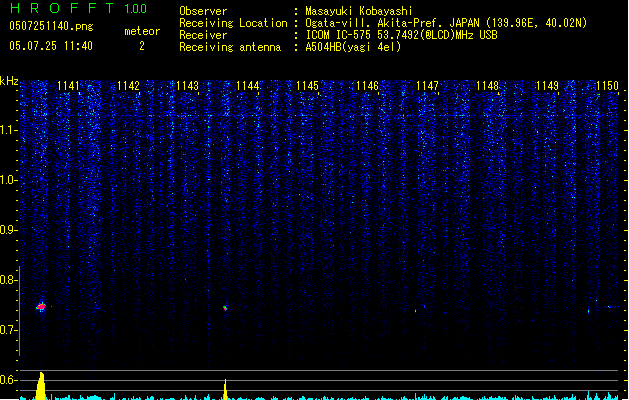This screenshot has height=400, width=629.
Task: Click the 1147 time marker
Action: (x=427, y=86)
